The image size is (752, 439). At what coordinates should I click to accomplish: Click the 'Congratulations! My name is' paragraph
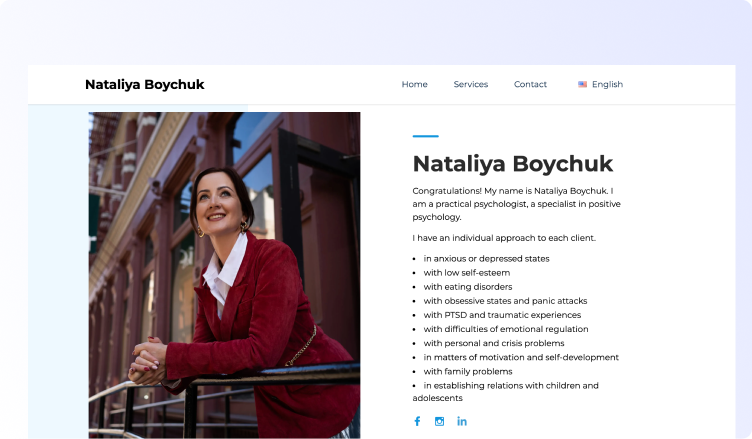pyautogui.click(x=516, y=203)
